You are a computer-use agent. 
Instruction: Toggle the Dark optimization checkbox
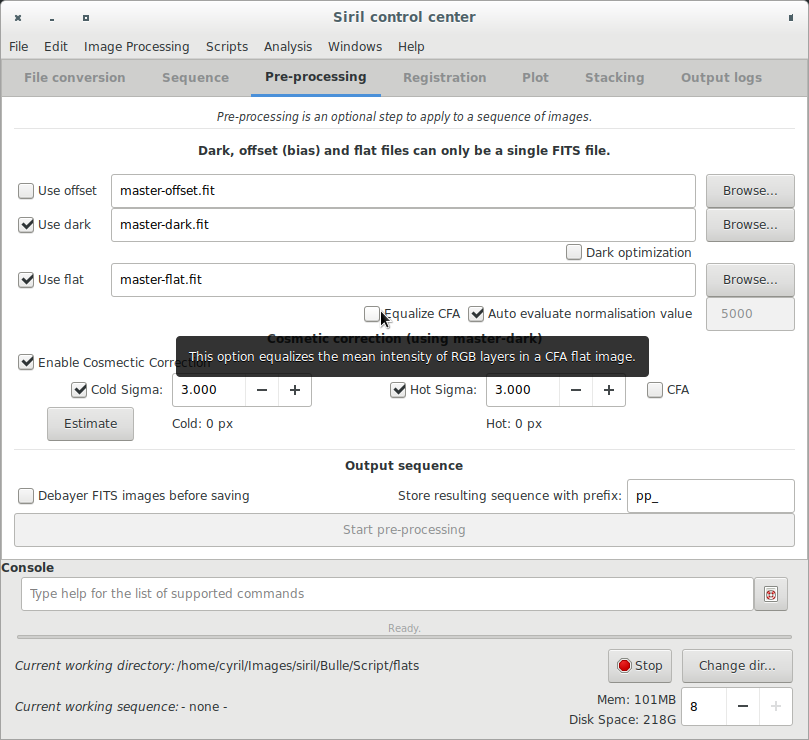coord(574,253)
